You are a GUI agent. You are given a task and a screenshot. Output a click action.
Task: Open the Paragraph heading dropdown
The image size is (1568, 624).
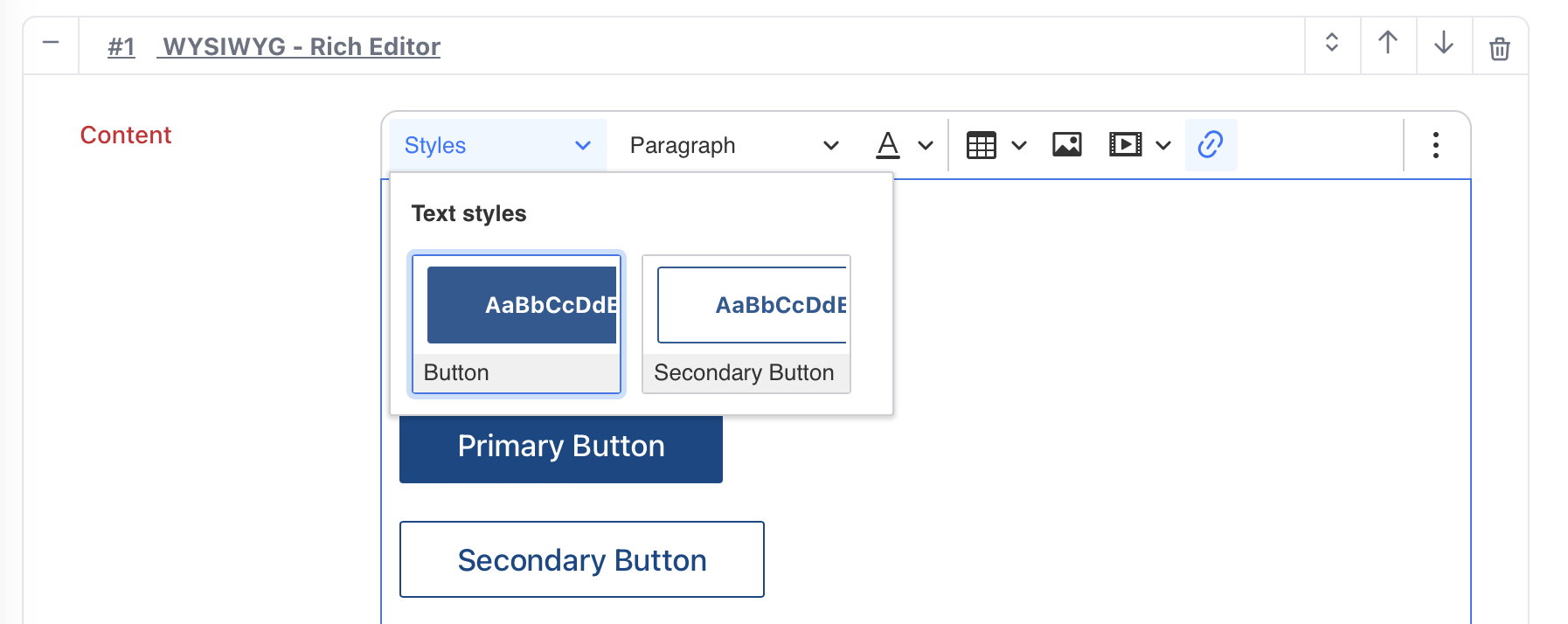(x=734, y=145)
